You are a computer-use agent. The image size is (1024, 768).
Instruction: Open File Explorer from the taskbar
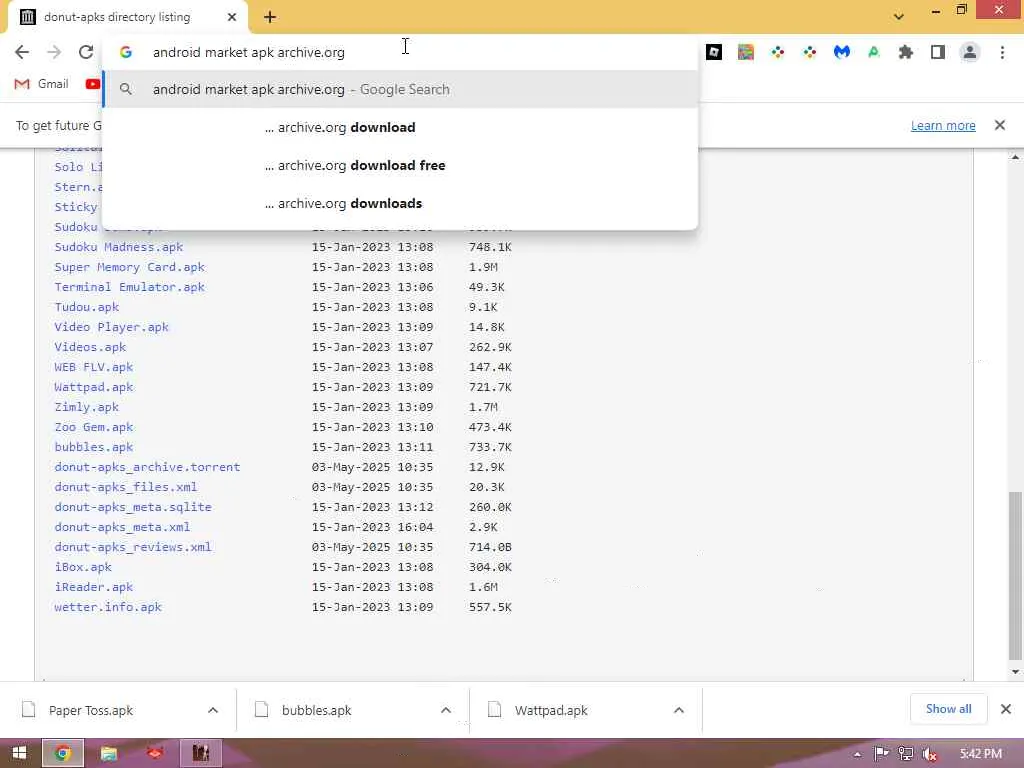(x=108, y=753)
